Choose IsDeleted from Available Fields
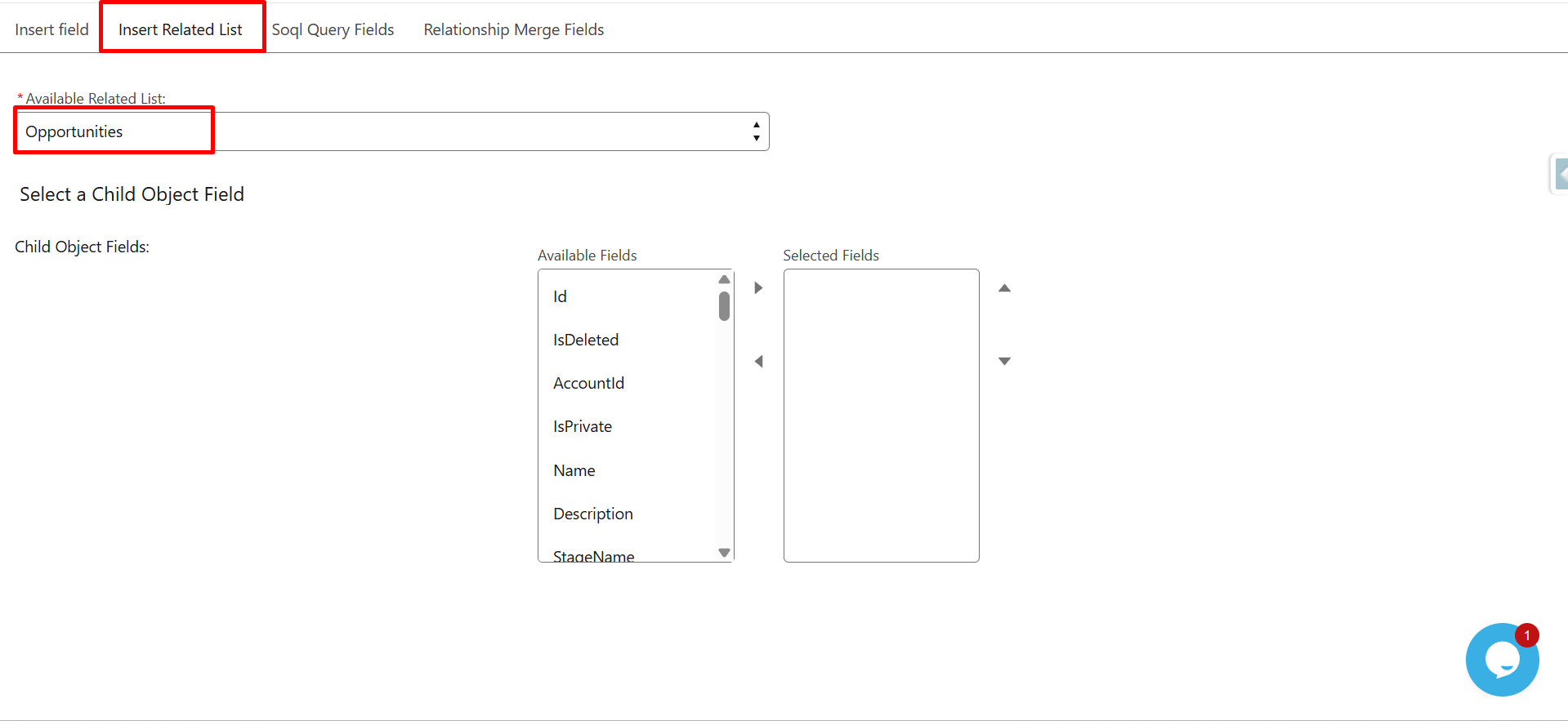The image size is (1568, 721). (x=586, y=340)
